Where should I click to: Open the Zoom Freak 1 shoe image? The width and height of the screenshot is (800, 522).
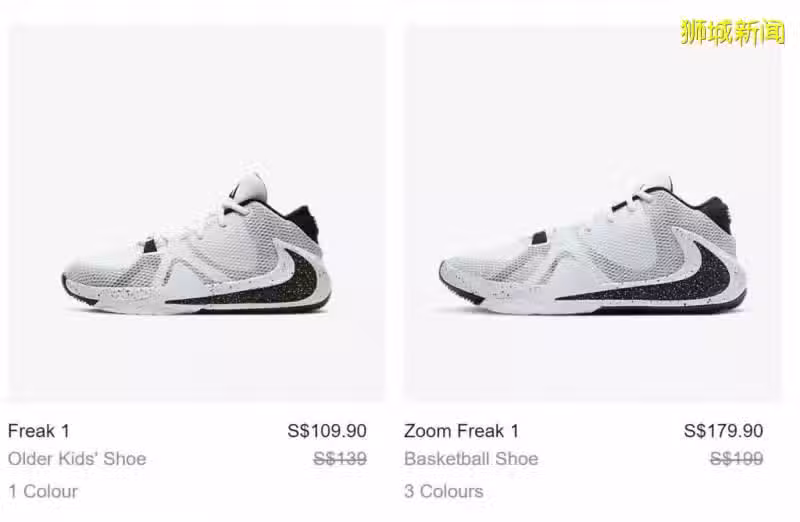coord(592,213)
